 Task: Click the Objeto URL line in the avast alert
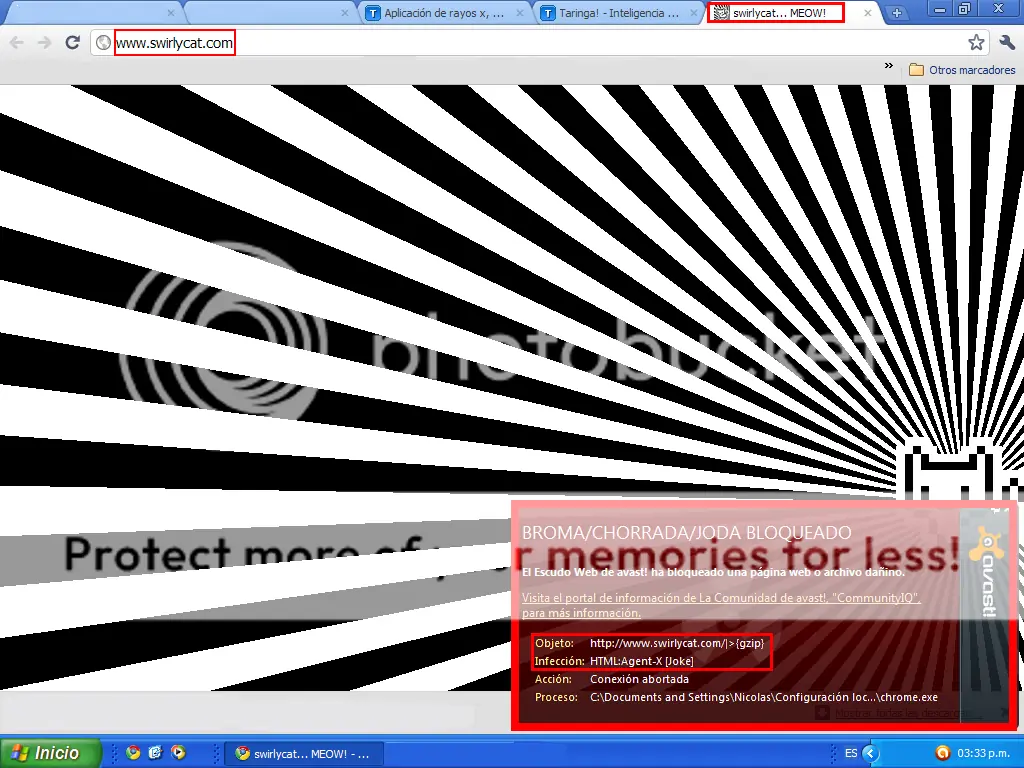click(x=650, y=643)
